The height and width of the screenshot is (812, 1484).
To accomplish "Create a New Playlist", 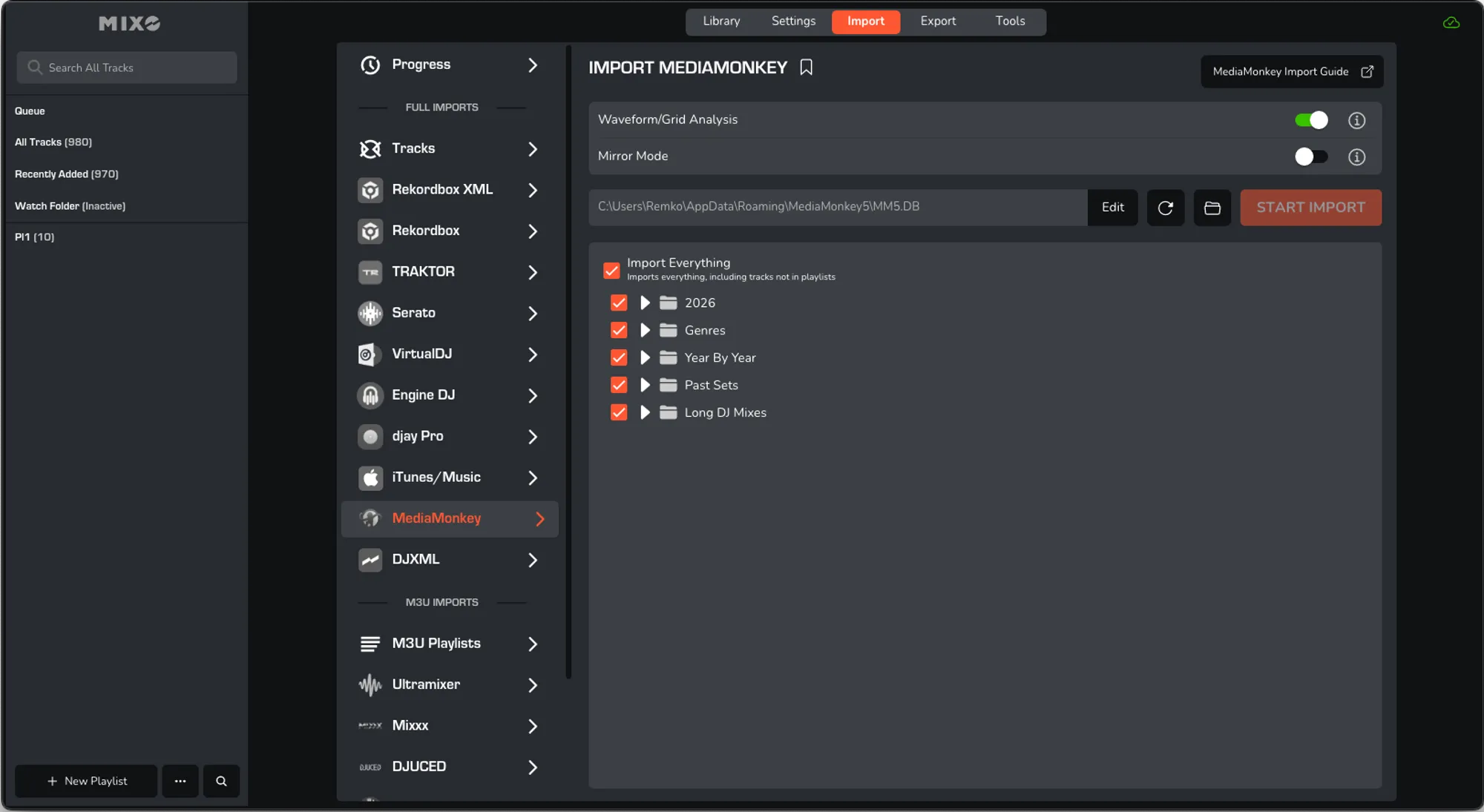I will pyautogui.click(x=86, y=781).
